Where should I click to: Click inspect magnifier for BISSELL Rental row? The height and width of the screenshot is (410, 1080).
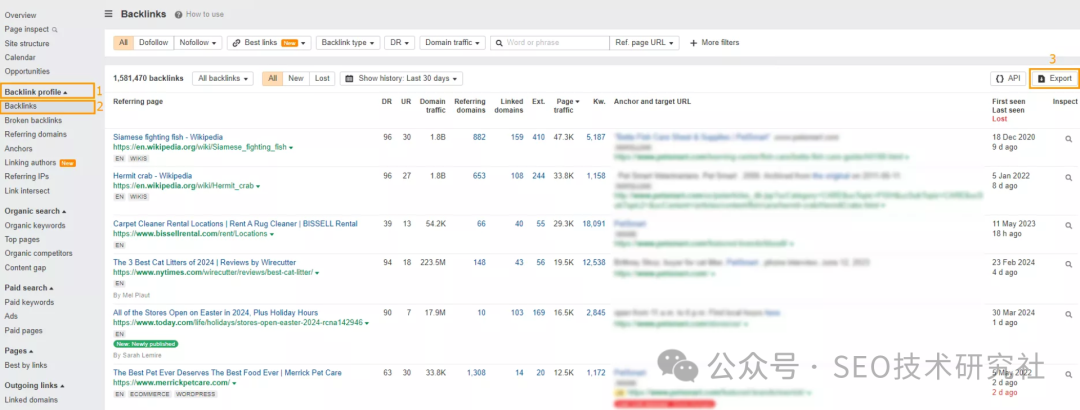click(1068, 224)
